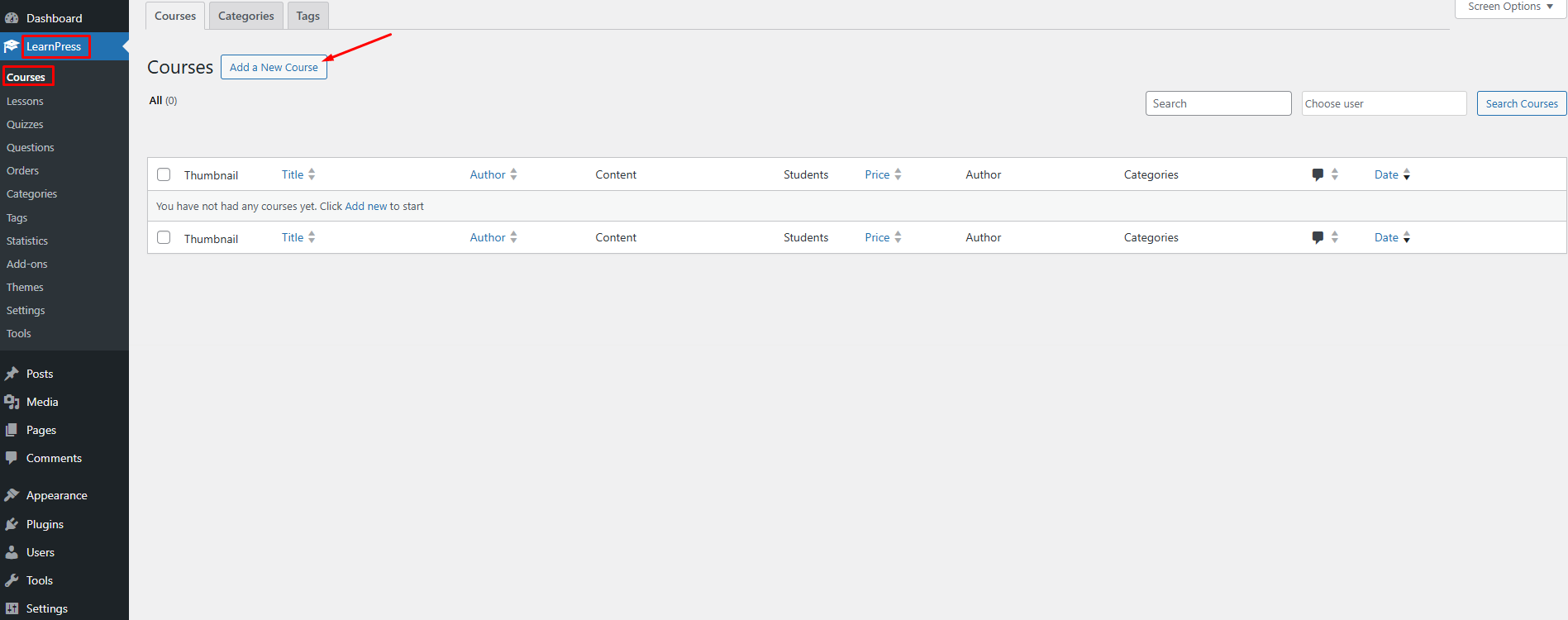Click the LearnPress graduation cap icon
Viewport: 1568px width, 620px height.
coord(12,46)
